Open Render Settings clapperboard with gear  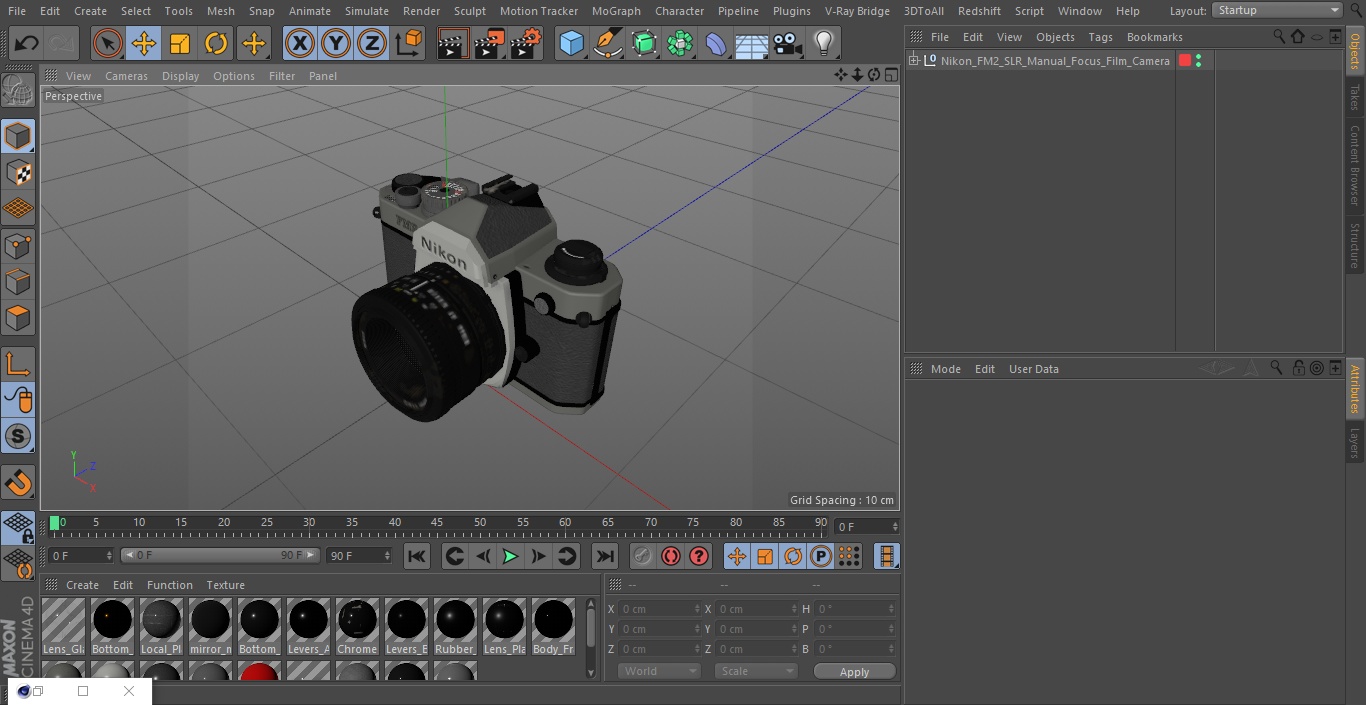tap(526, 43)
